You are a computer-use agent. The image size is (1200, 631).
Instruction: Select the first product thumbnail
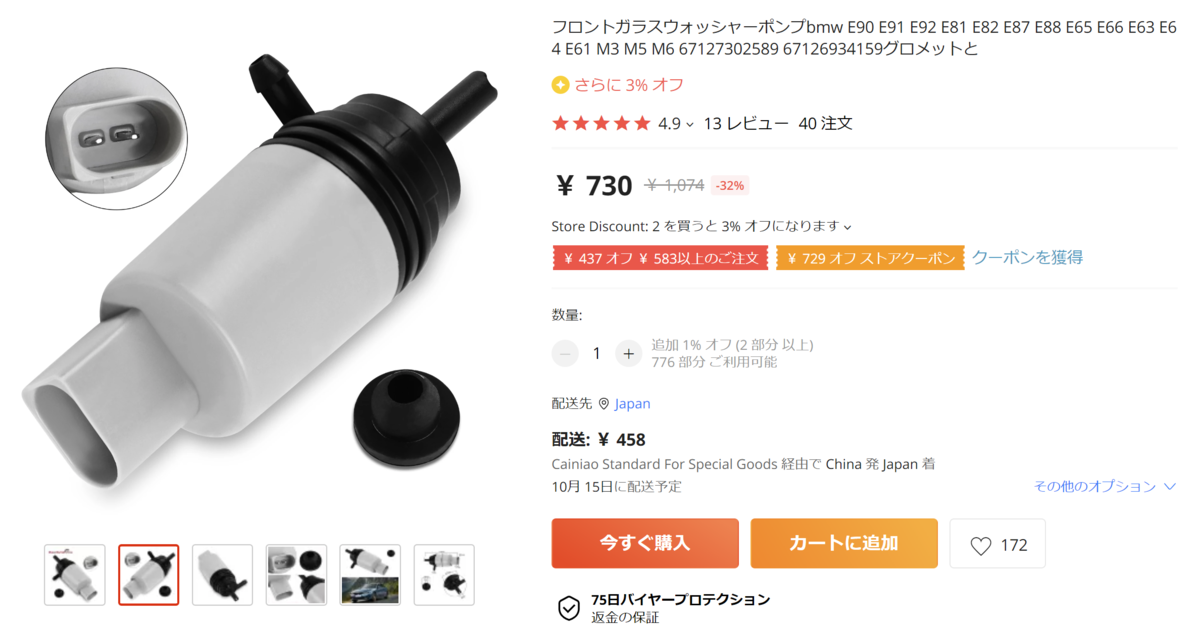point(75,575)
